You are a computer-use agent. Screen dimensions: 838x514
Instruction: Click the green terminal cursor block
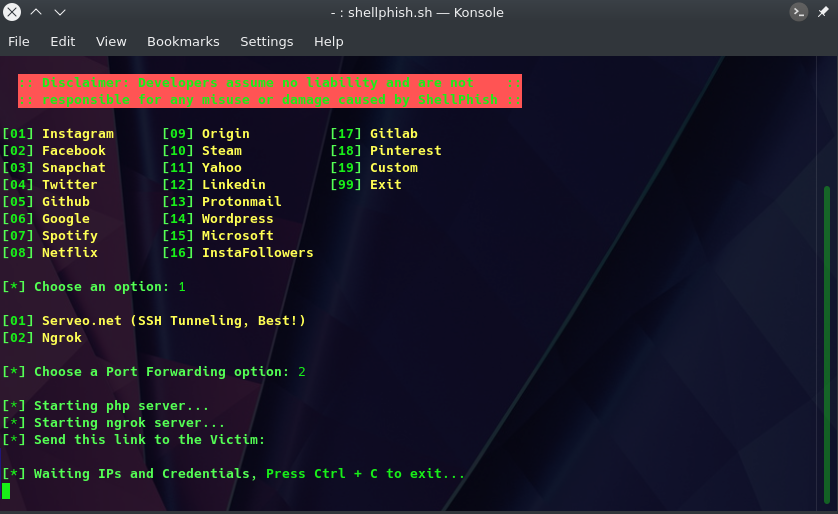6,490
